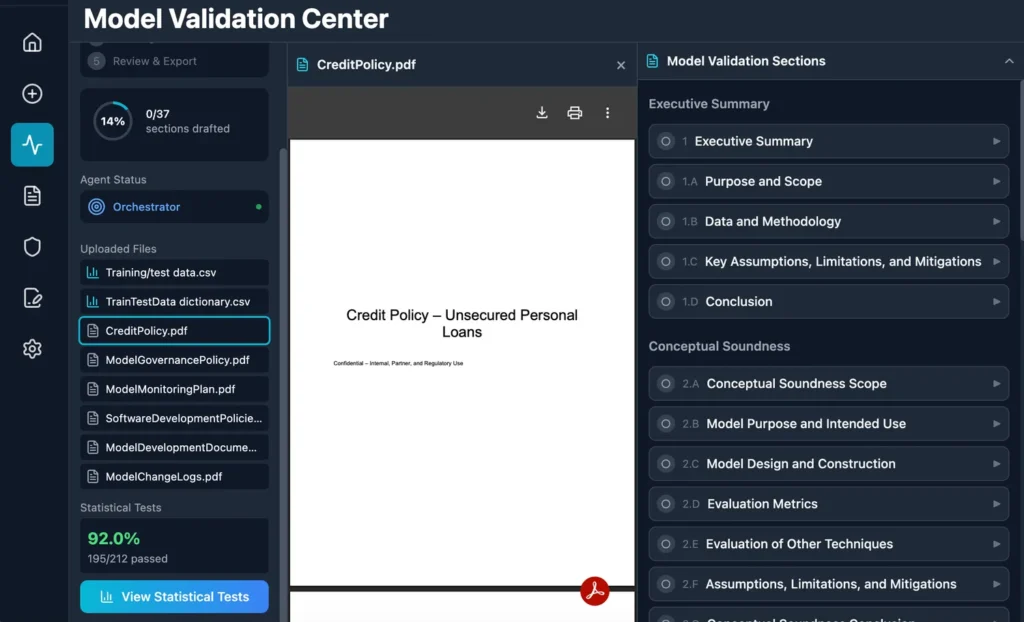Viewport: 1024px width, 622px height.
Task: Select the activity pulse sidebar icon
Action: (32, 145)
